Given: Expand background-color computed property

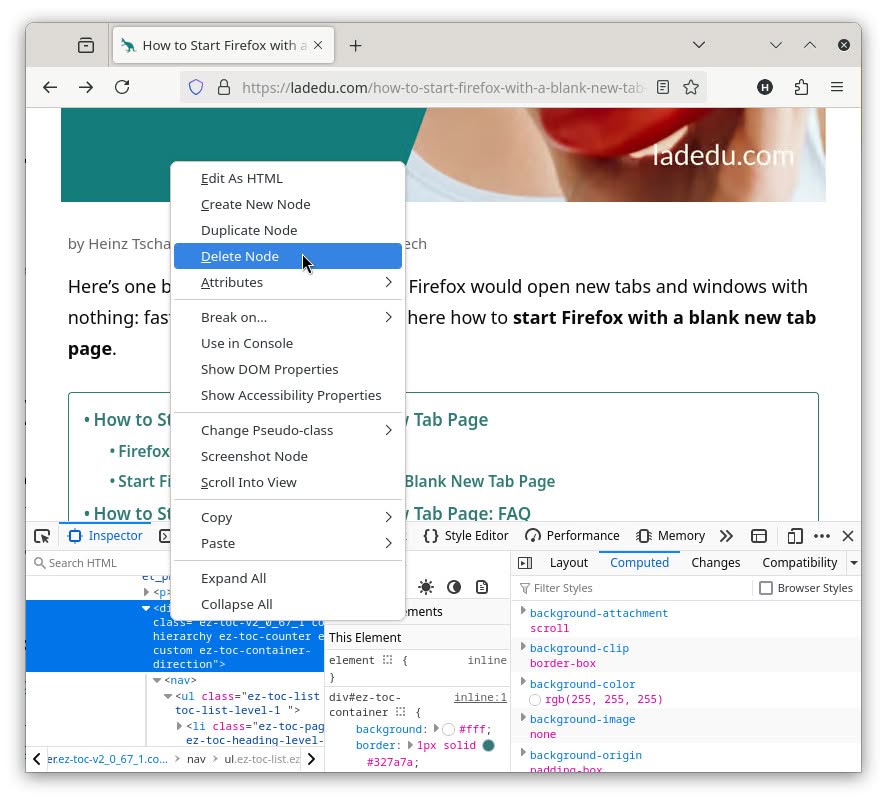Looking at the screenshot, I should coord(523,682).
